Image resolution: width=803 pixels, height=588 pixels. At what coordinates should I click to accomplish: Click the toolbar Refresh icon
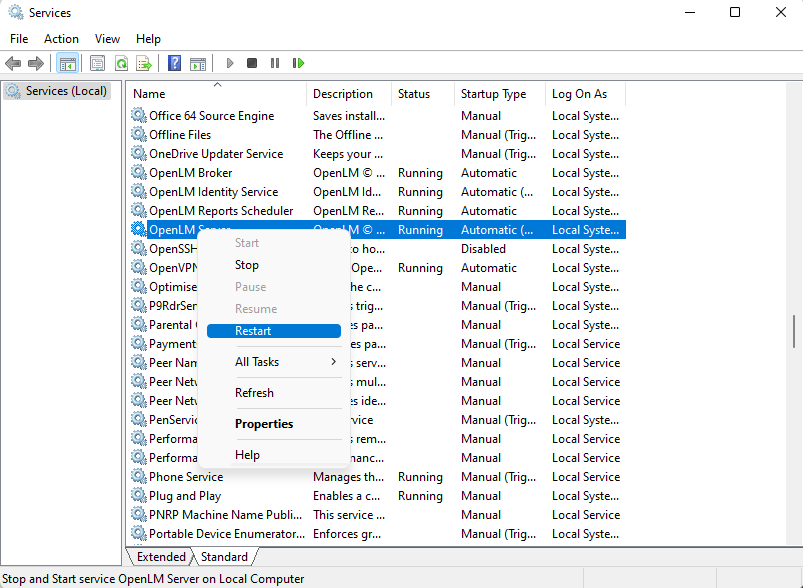click(121, 63)
